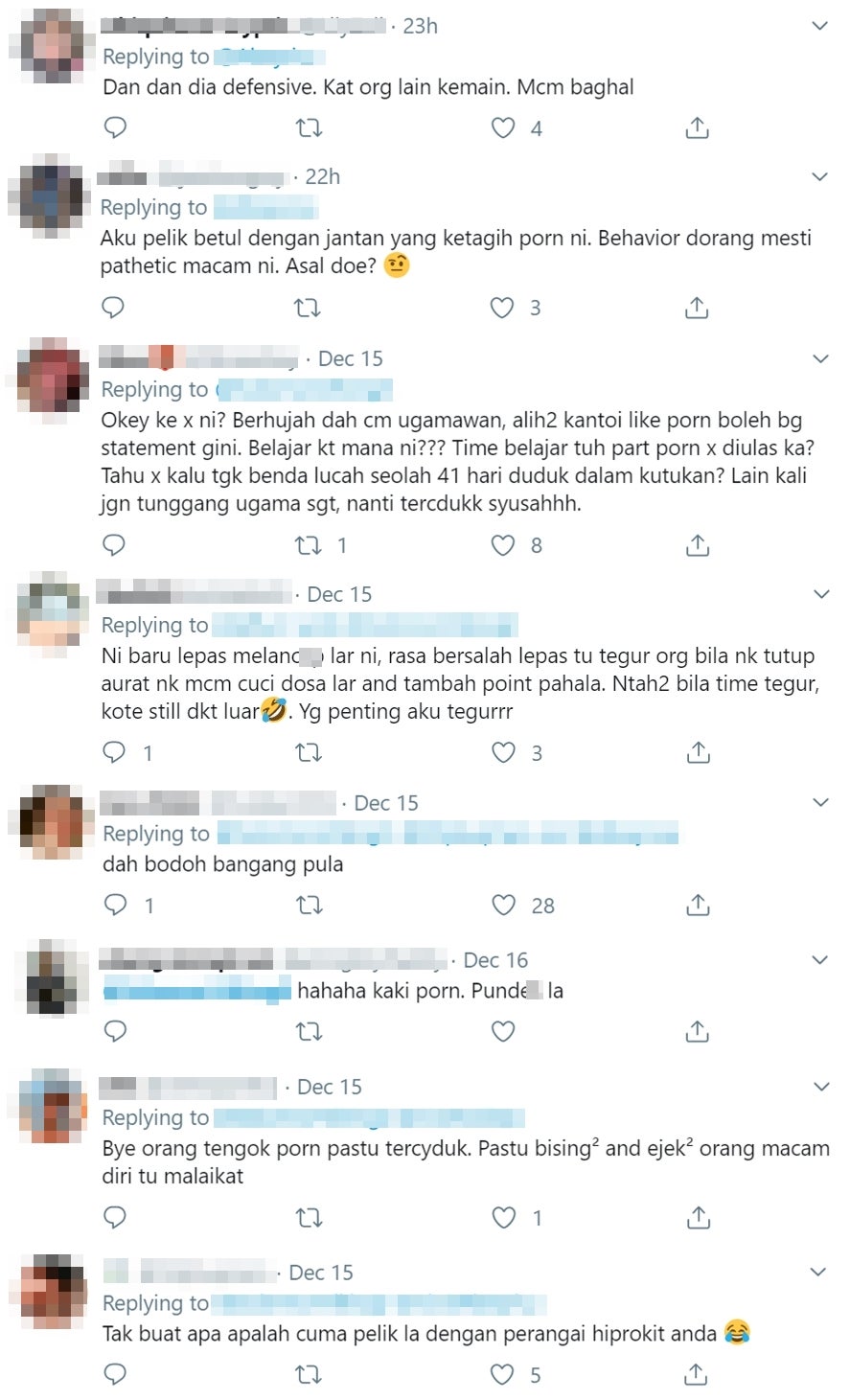
Task: Open the chevron menu on the 23h tweet
Action: (x=820, y=26)
